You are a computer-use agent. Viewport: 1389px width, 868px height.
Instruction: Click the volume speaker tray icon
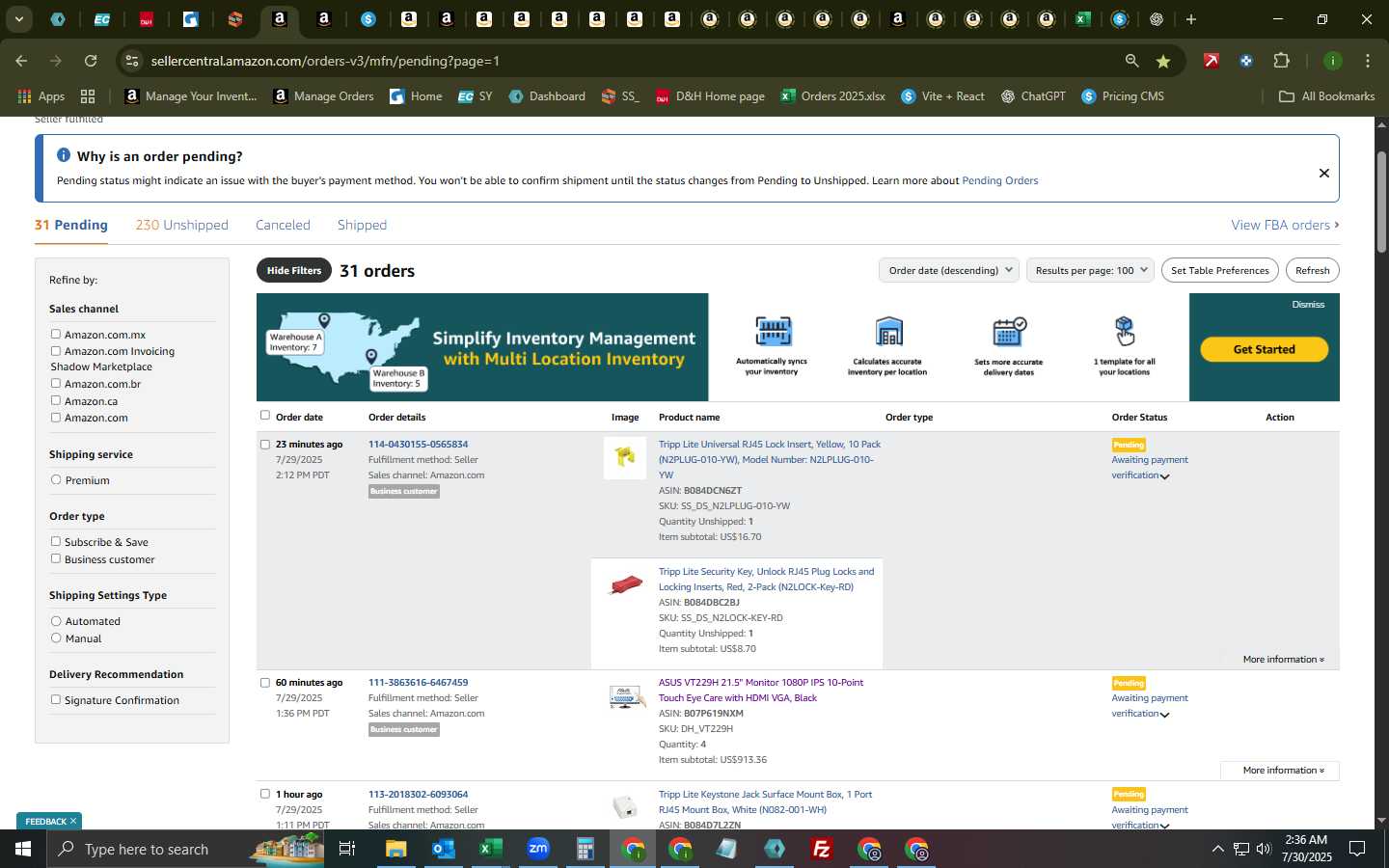click(x=1264, y=849)
